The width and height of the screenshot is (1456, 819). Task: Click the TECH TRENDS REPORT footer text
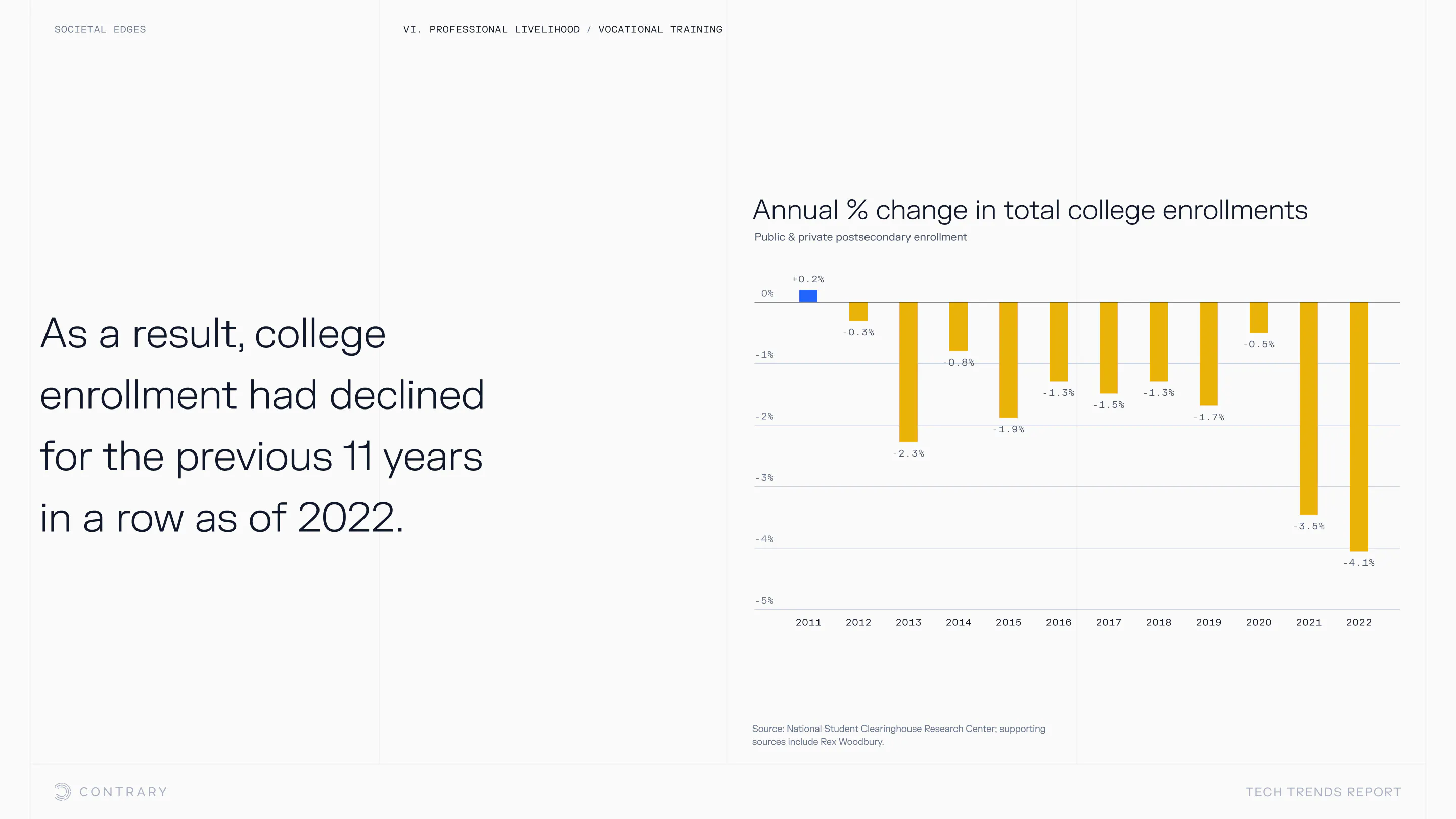coord(1323,792)
